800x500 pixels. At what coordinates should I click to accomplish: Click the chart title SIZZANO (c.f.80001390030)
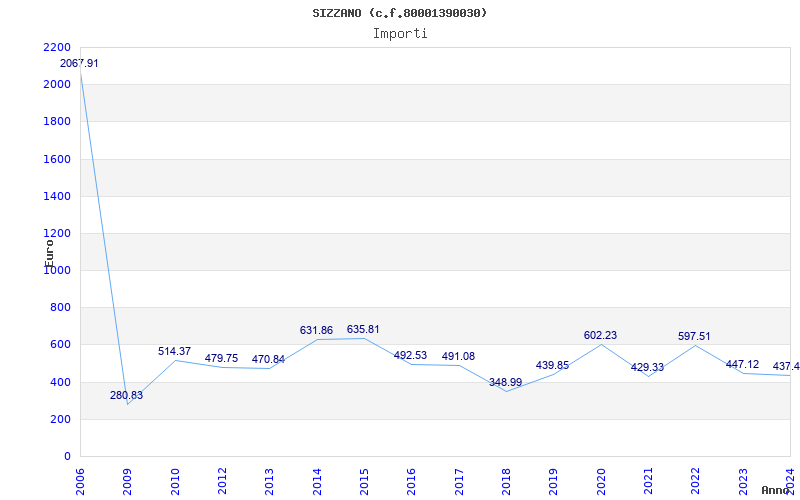[400, 13]
